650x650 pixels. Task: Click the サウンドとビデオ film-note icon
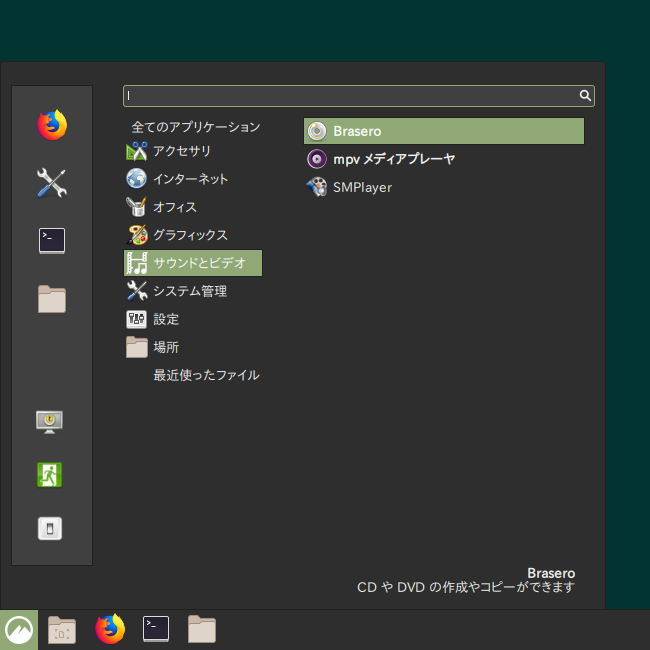click(136, 263)
